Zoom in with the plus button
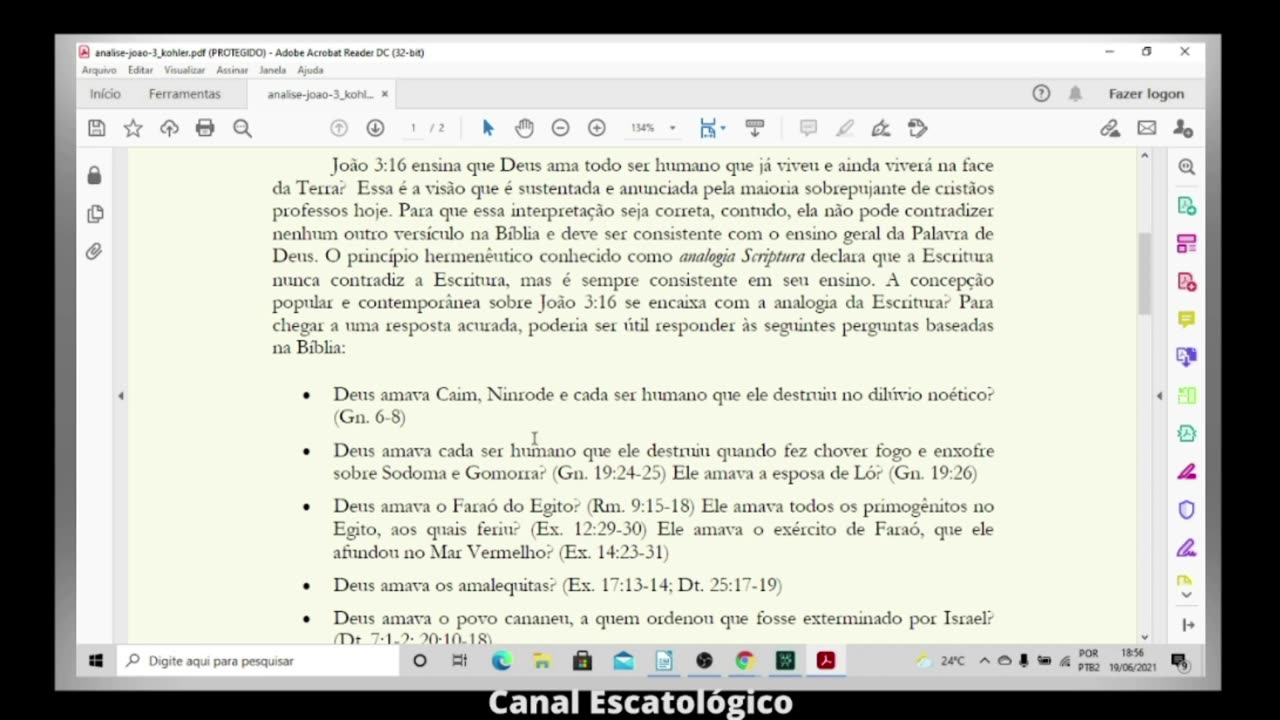The width and height of the screenshot is (1280, 720). pos(597,128)
